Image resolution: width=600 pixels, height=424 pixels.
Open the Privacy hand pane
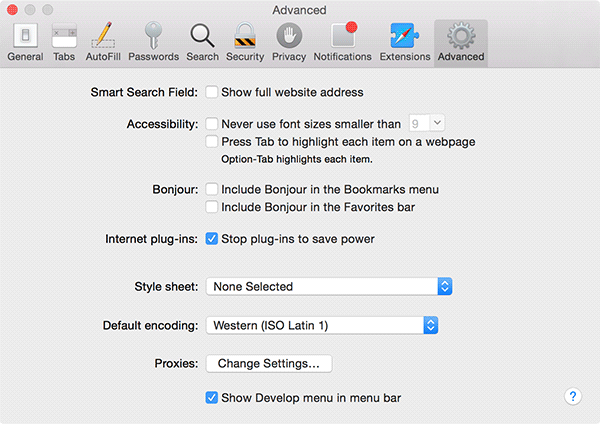pyautogui.click(x=289, y=42)
